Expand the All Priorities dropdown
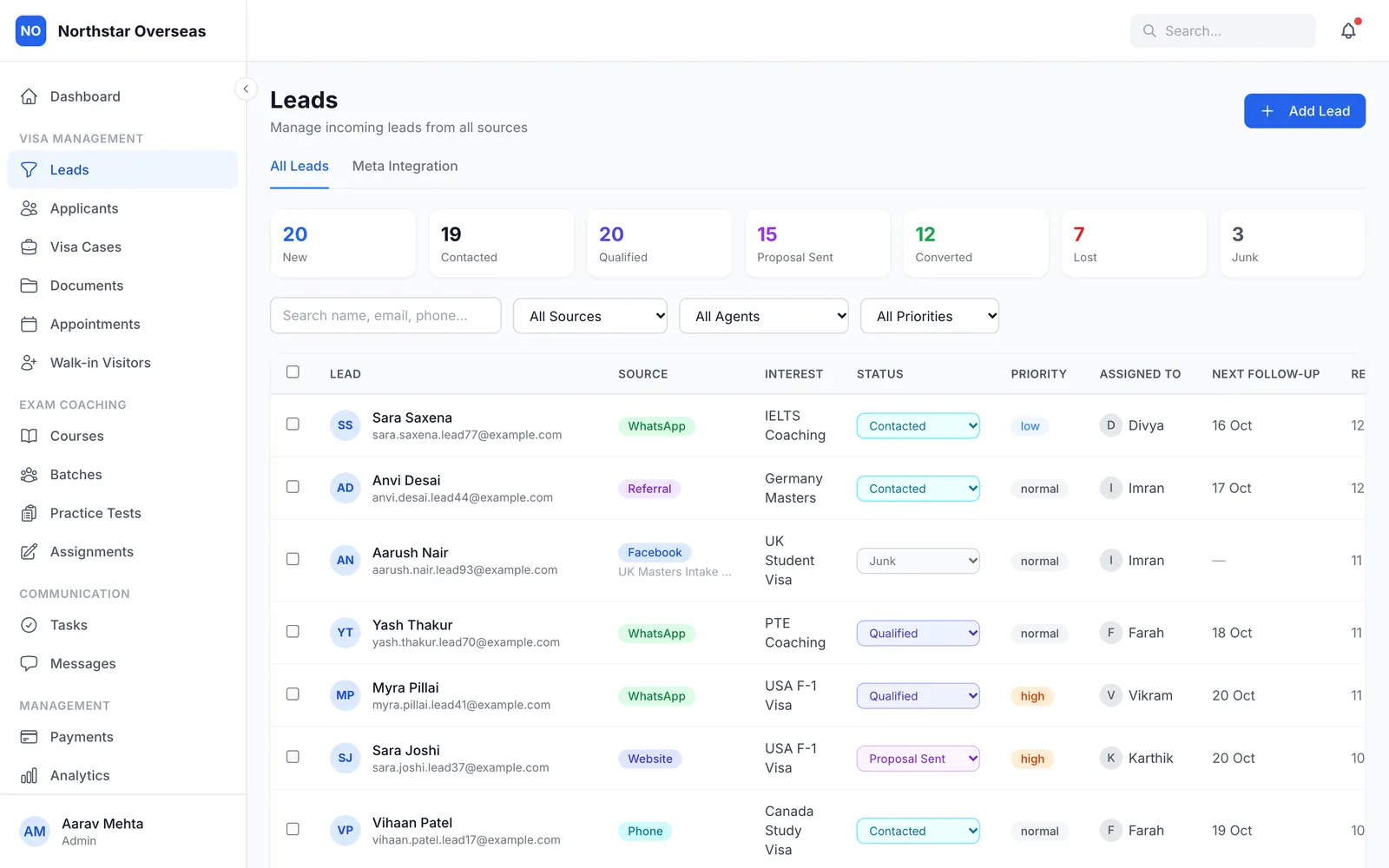The height and width of the screenshot is (868, 1389). pyautogui.click(x=930, y=316)
